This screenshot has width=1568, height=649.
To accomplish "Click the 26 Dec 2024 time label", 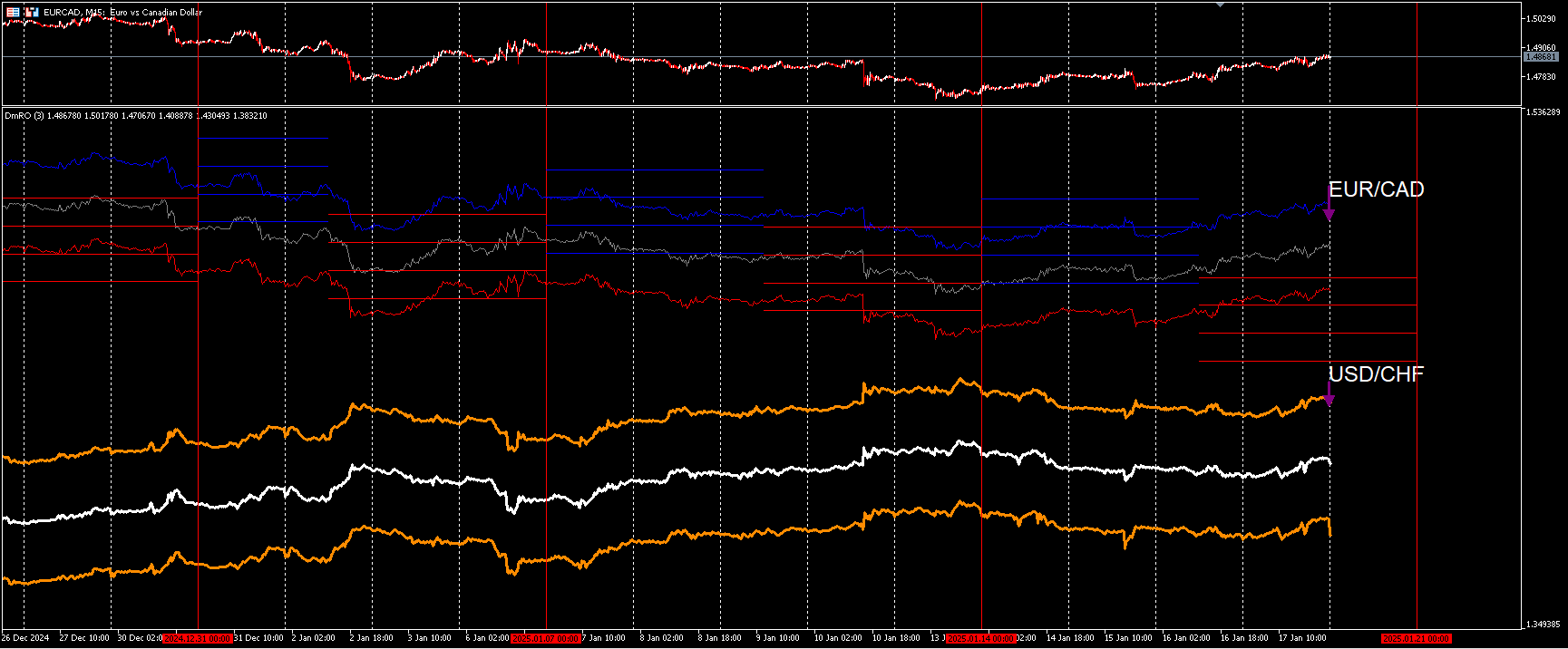I will tap(25, 638).
